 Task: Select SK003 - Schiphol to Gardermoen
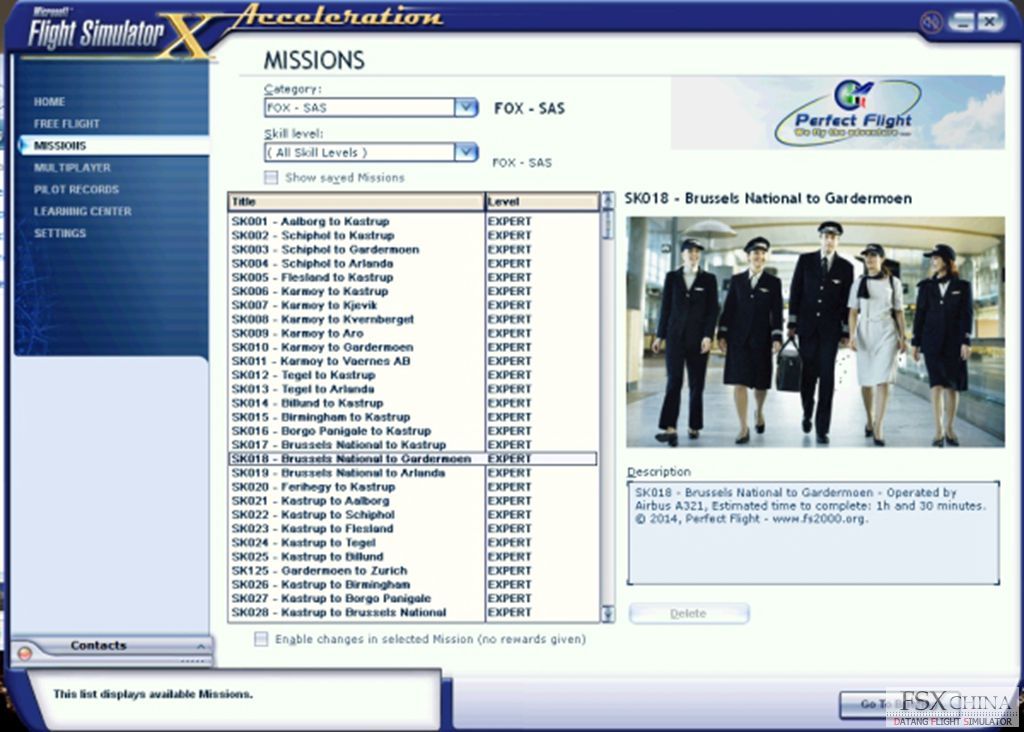413,249
